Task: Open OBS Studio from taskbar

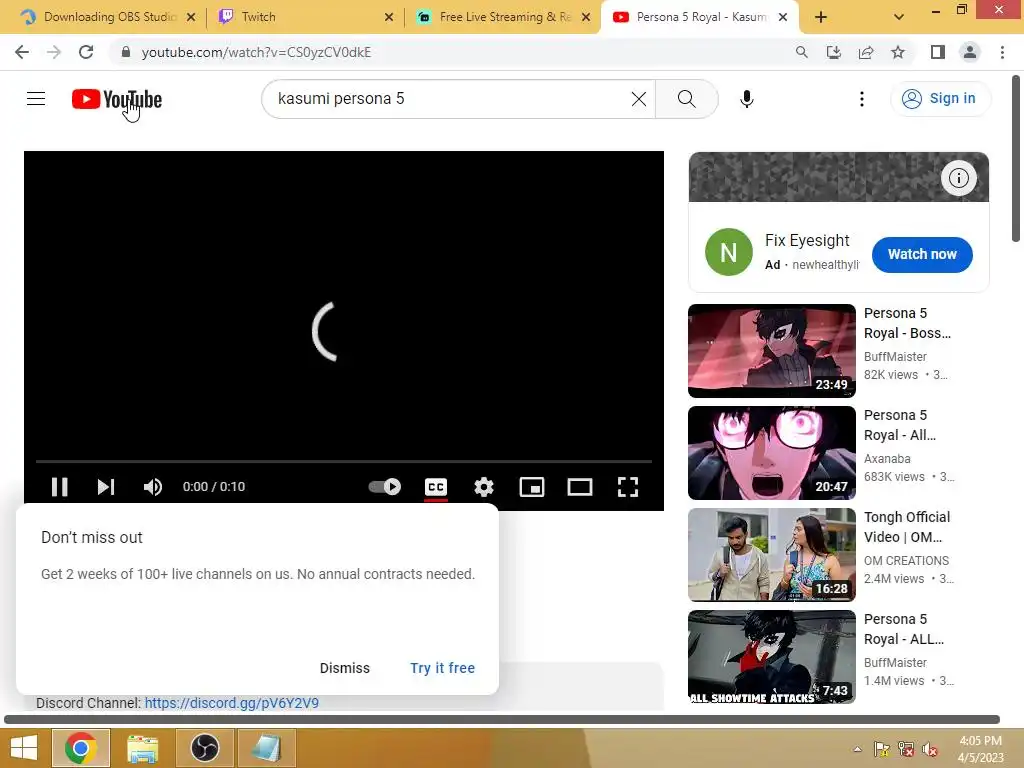Action: point(204,748)
